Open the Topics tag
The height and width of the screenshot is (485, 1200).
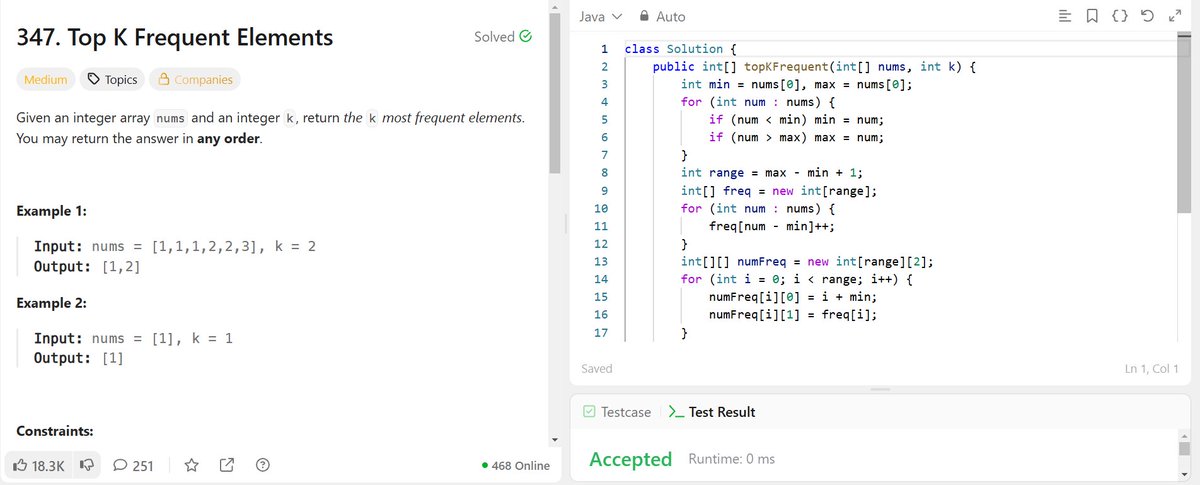coord(112,79)
